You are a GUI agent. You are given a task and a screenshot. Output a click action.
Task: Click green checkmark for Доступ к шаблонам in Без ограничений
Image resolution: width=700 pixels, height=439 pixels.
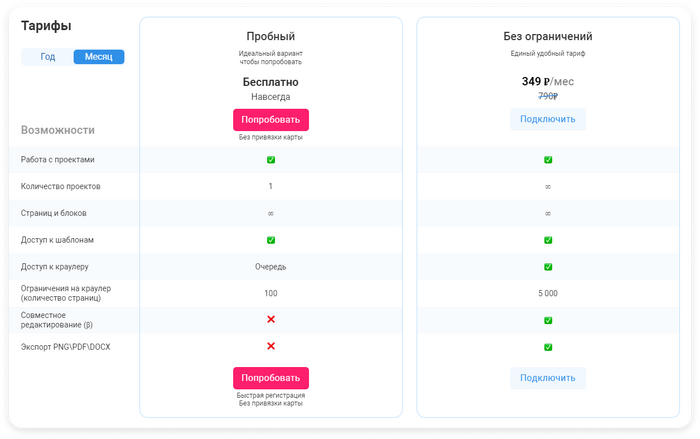point(548,240)
